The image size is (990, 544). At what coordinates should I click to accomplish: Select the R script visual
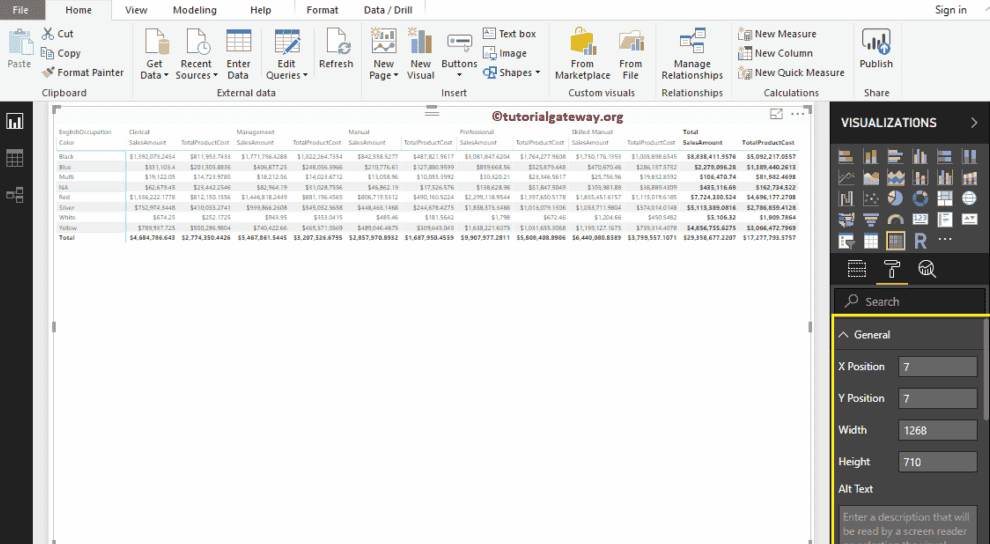pyautogui.click(x=920, y=240)
